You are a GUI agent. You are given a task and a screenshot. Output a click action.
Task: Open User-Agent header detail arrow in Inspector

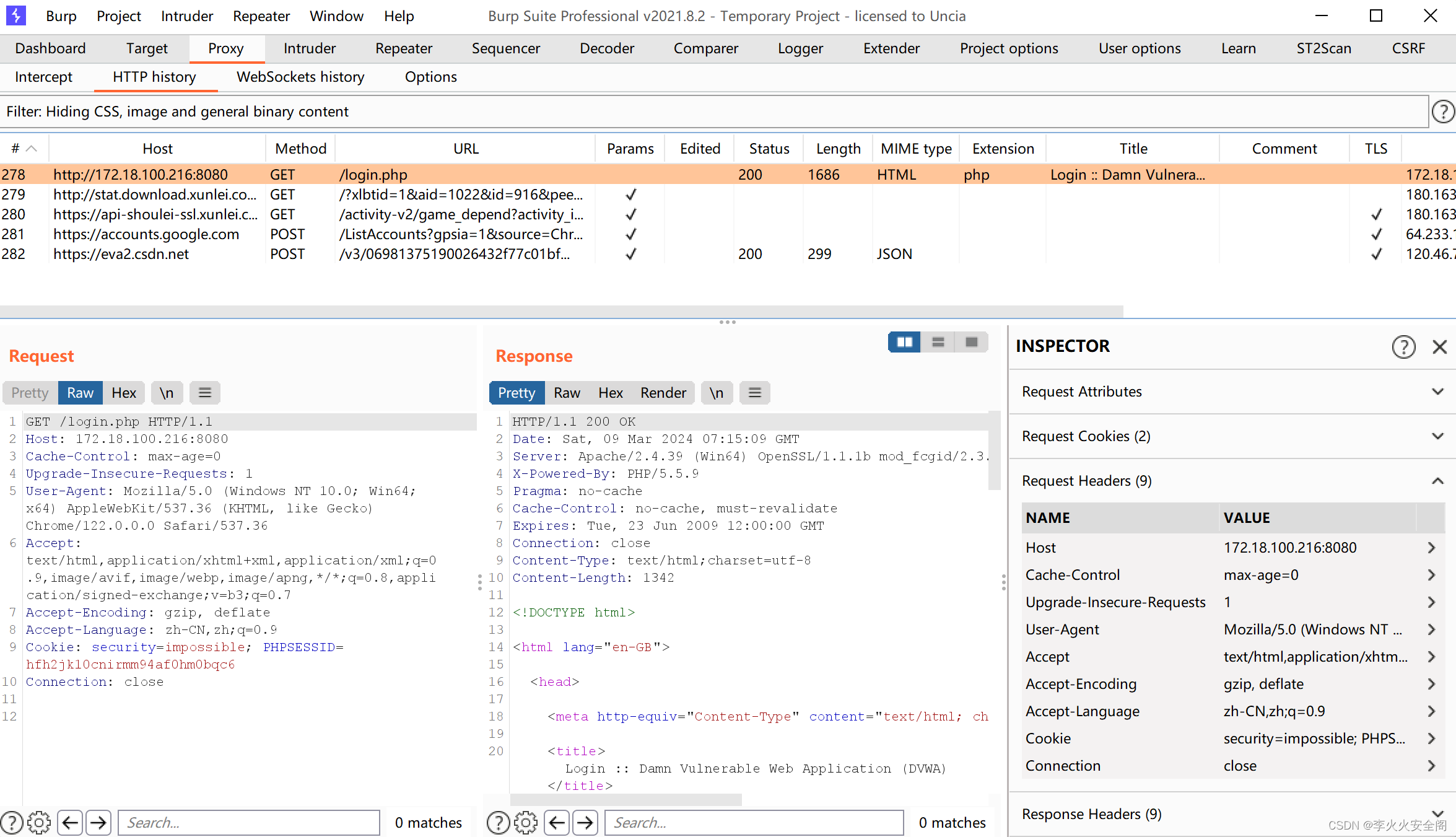1431,629
